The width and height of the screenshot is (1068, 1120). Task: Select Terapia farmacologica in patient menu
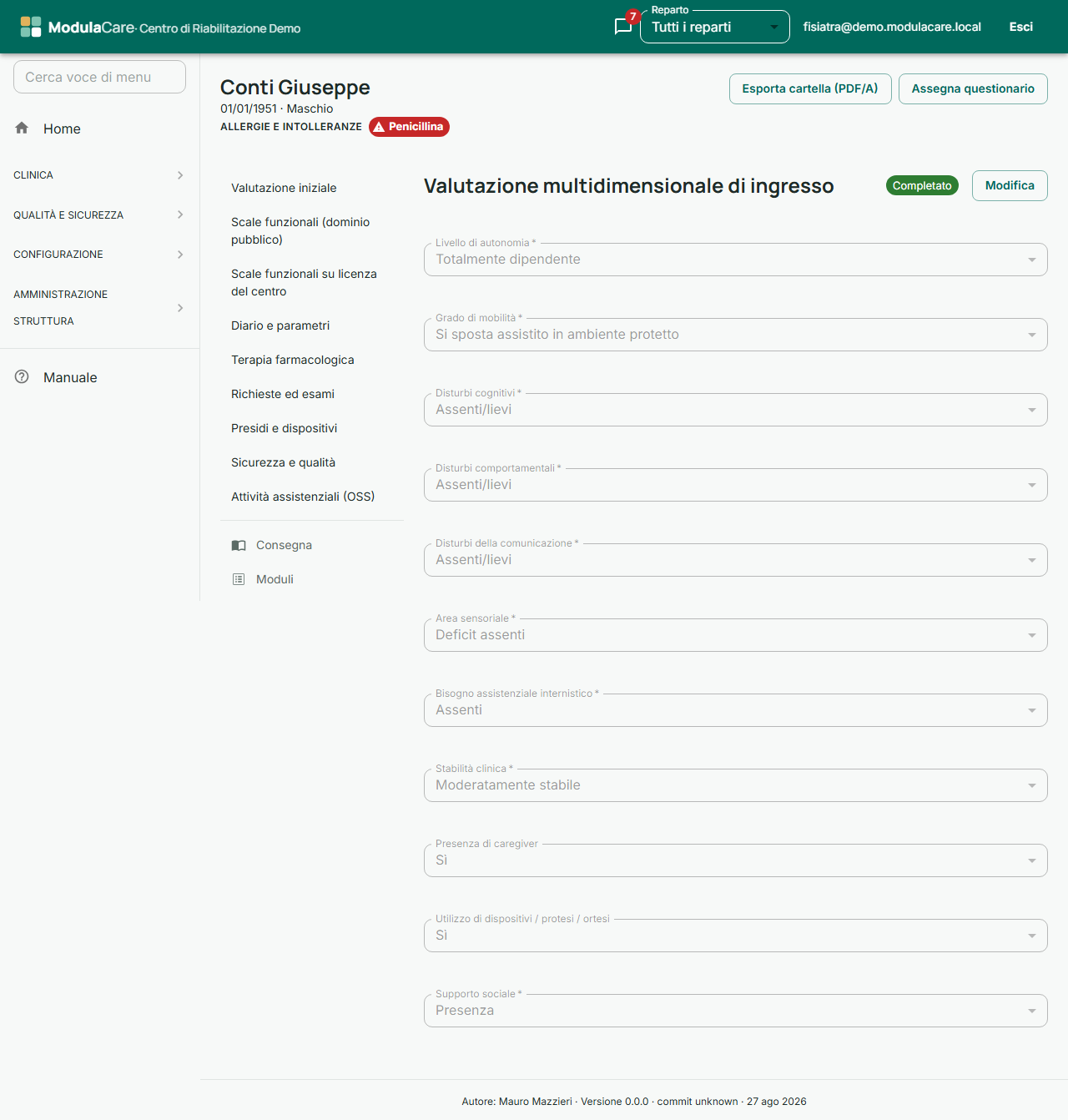pos(293,360)
